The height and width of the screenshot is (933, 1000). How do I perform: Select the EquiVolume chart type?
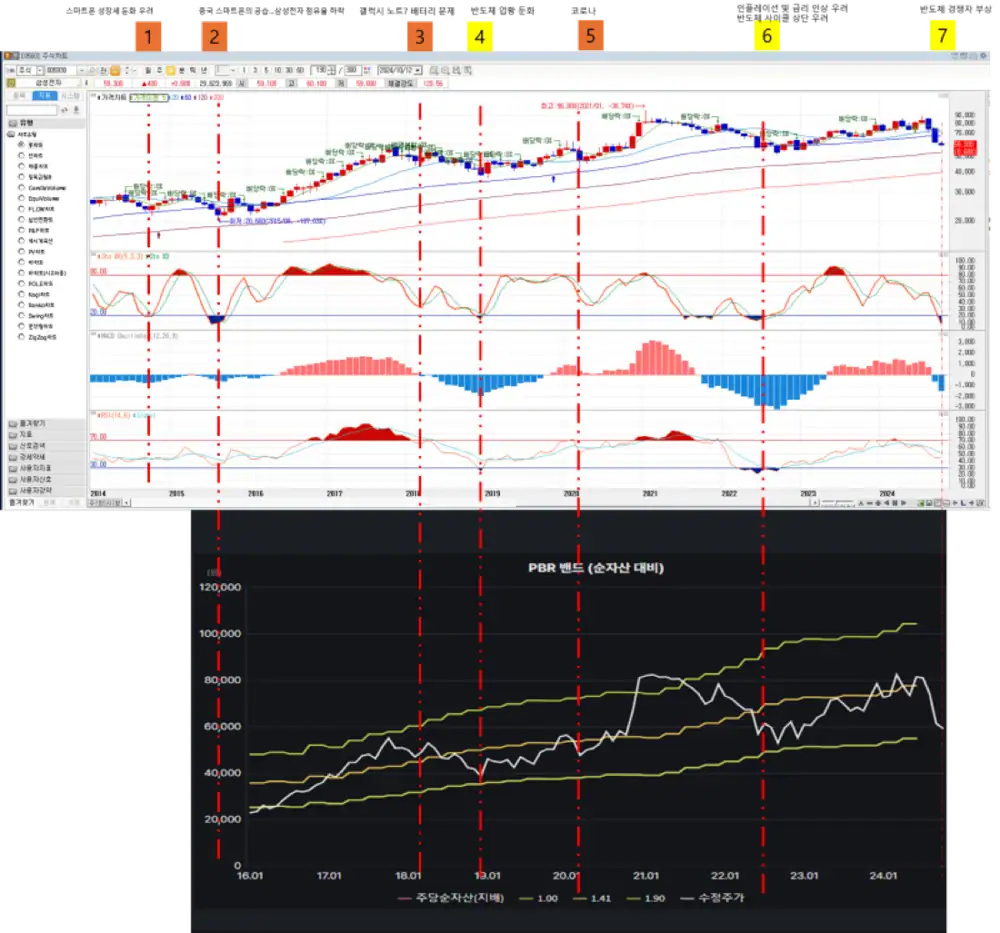click(38, 198)
